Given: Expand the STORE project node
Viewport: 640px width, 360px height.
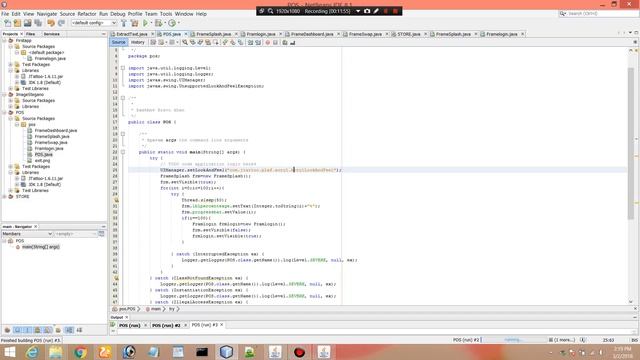Looking at the screenshot, I should click(x=4, y=196).
